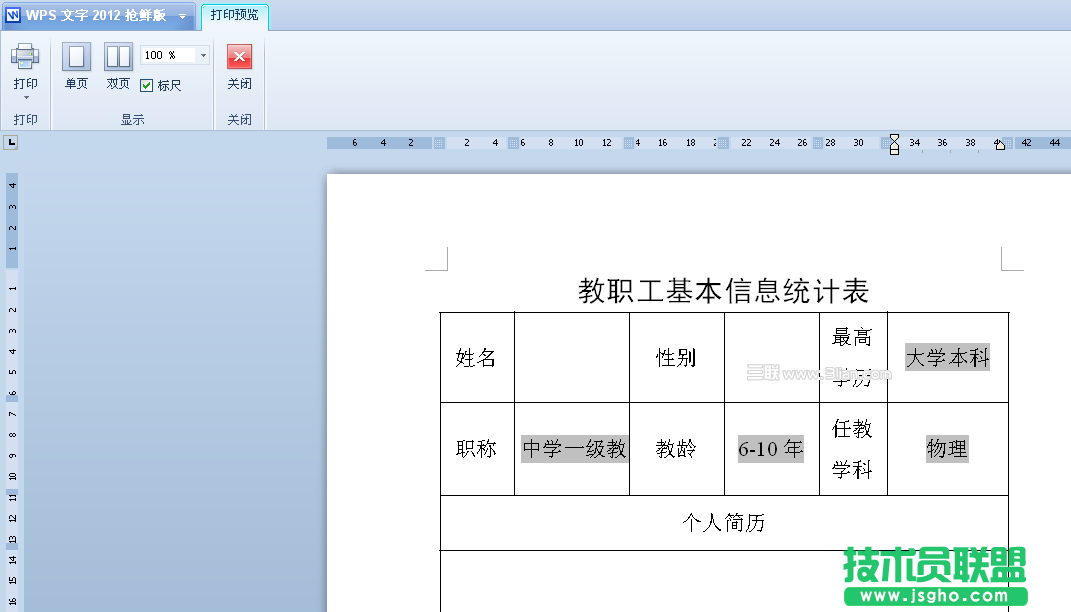
Task: Open the WPS 文字 application menu arrow
Action: coord(182,17)
